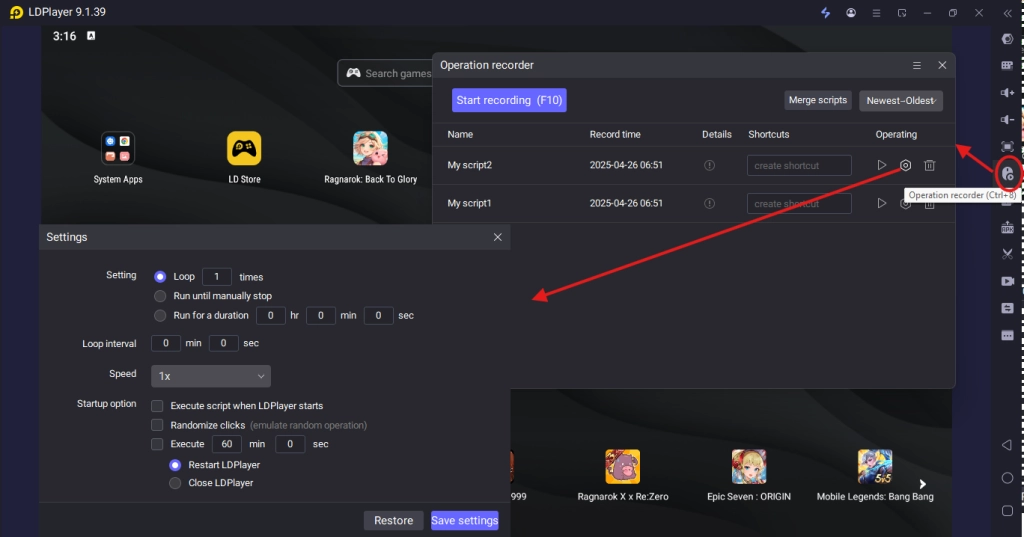Increase volume using the sidebar icon
Viewport: 1024px width, 537px height.
pyautogui.click(x=1008, y=93)
